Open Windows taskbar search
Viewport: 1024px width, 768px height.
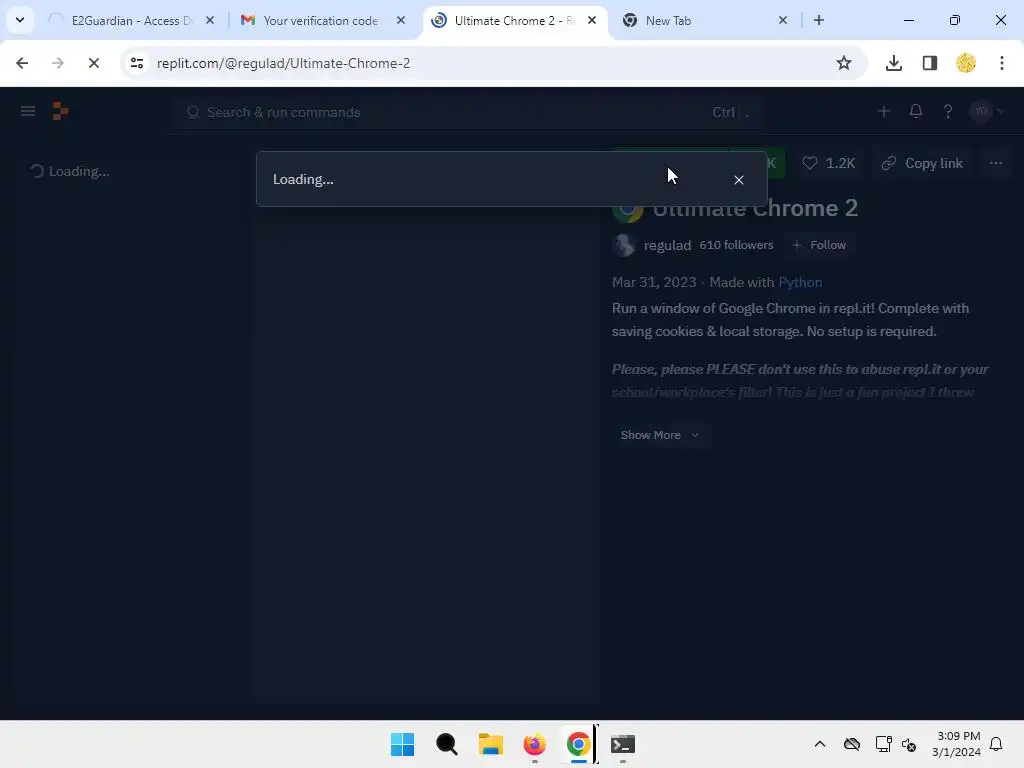pos(447,744)
